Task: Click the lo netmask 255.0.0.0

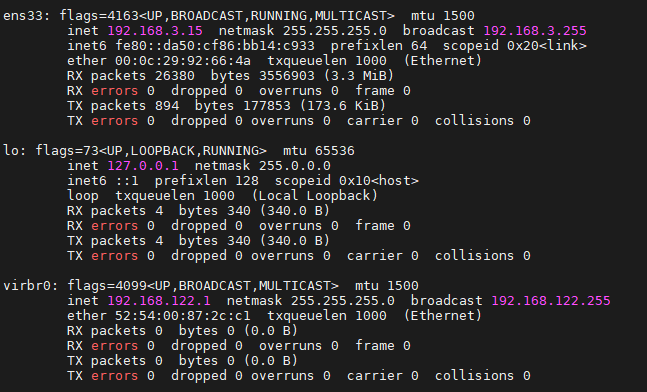Action: point(295,166)
